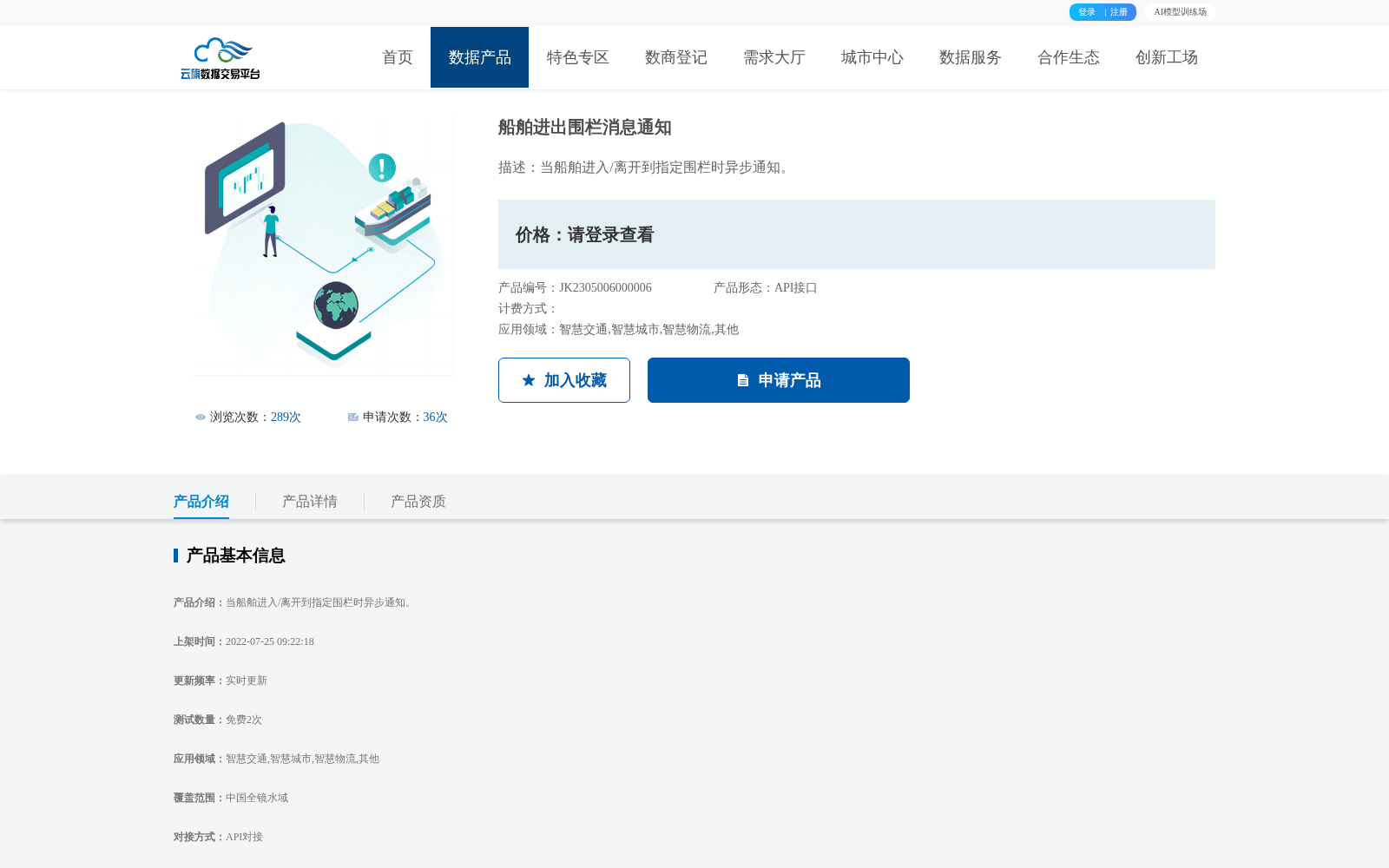Click the 产品形态:API接口 text
Screen dimensions: 1389x868
click(766, 288)
